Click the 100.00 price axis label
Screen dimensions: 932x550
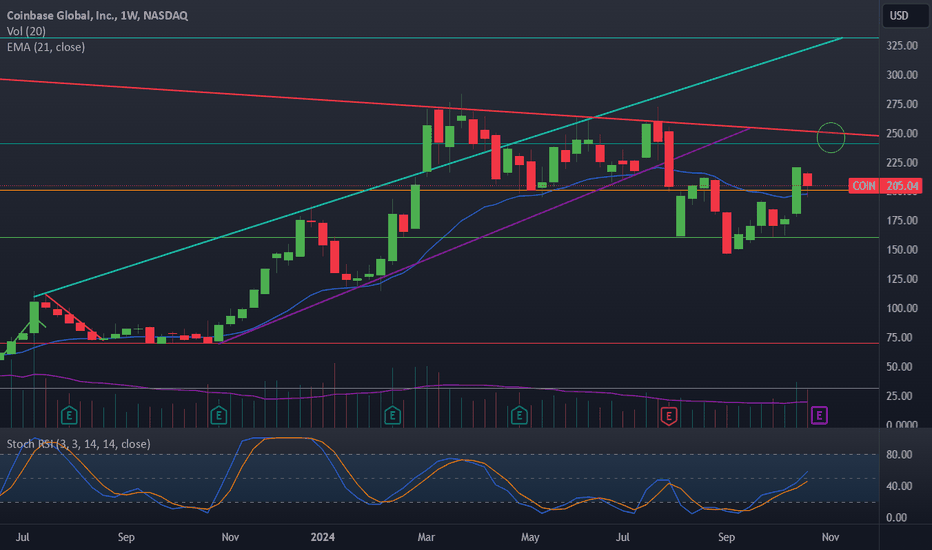(902, 308)
